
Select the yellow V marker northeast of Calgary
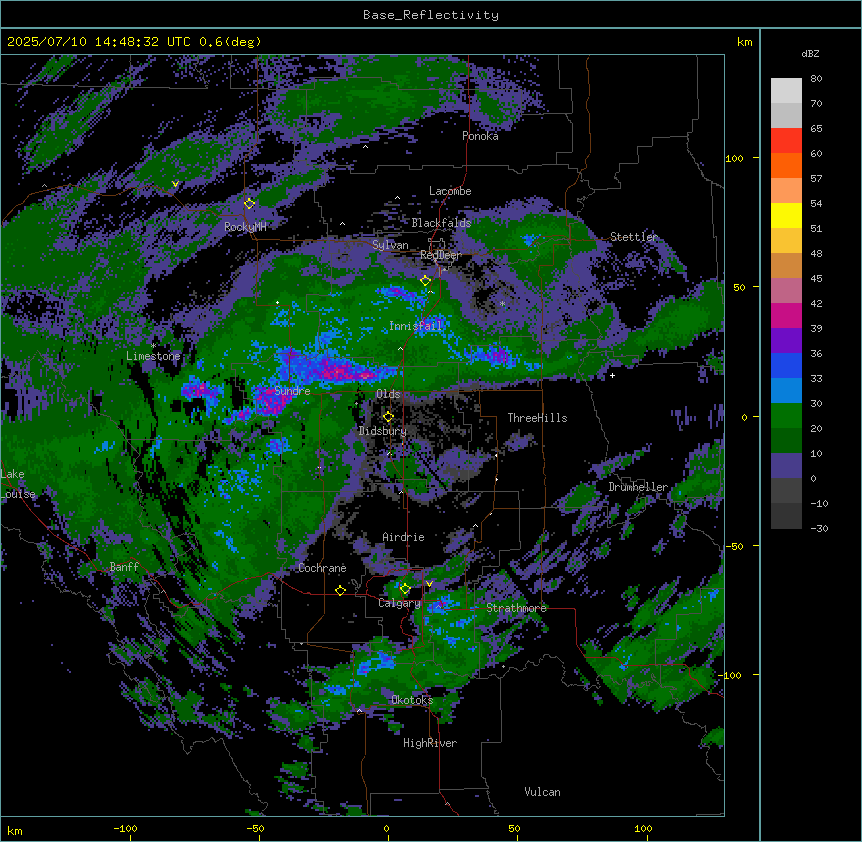click(x=429, y=584)
